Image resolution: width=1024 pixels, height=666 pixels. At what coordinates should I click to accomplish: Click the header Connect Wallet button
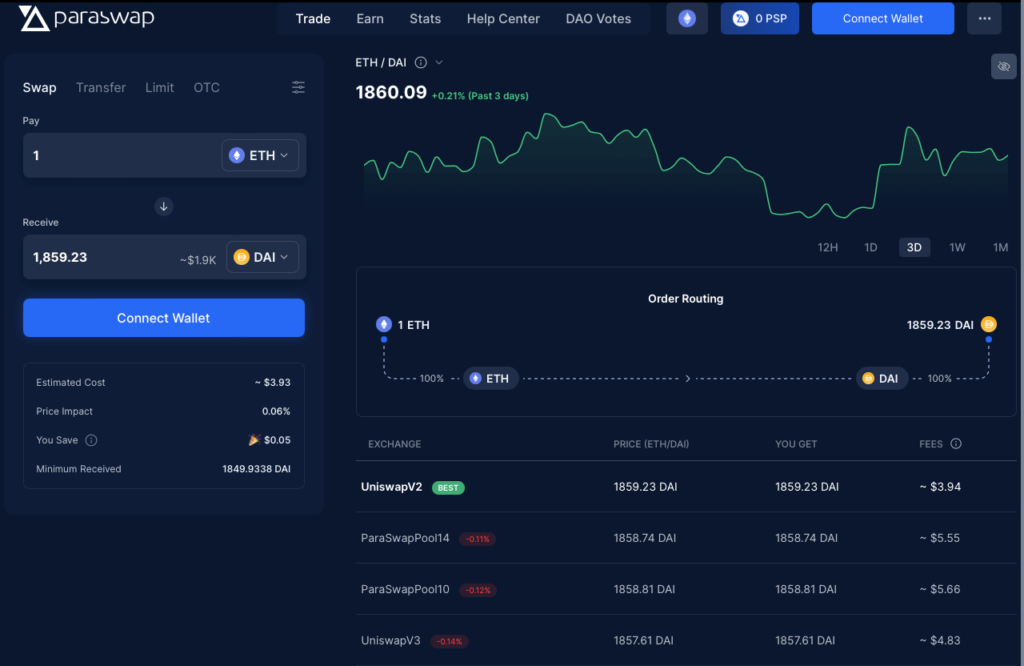point(882,18)
